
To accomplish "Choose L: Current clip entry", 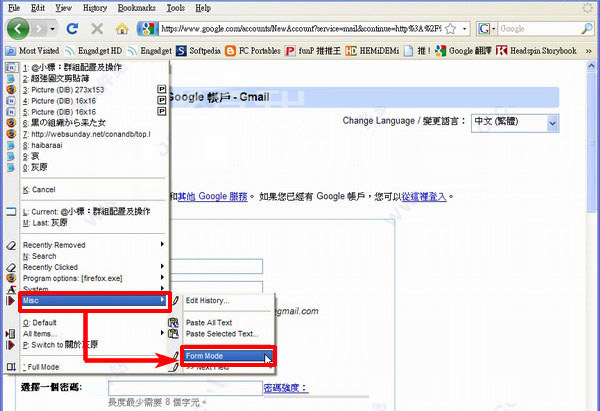I will [x=94, y=212].
